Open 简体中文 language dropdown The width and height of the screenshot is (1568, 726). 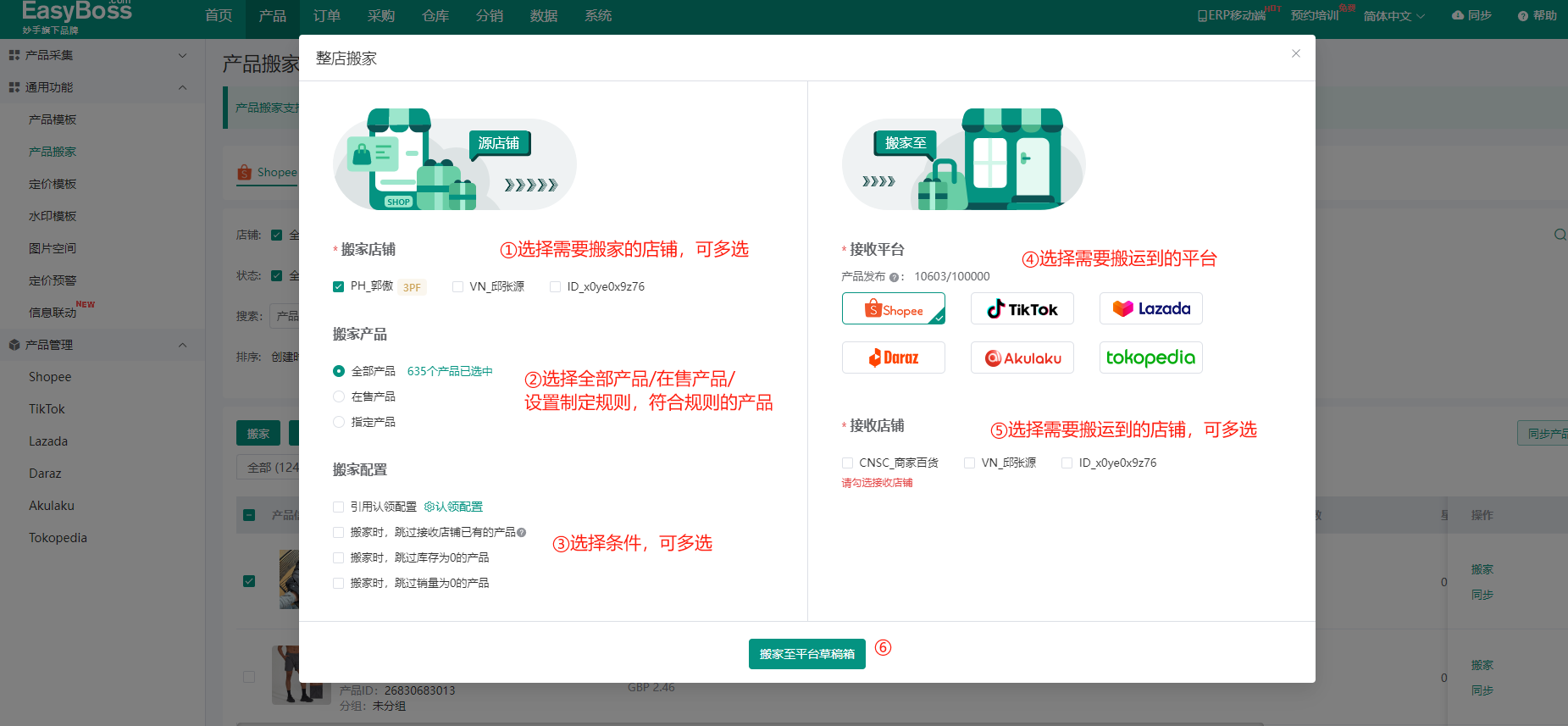point(1393,15)
